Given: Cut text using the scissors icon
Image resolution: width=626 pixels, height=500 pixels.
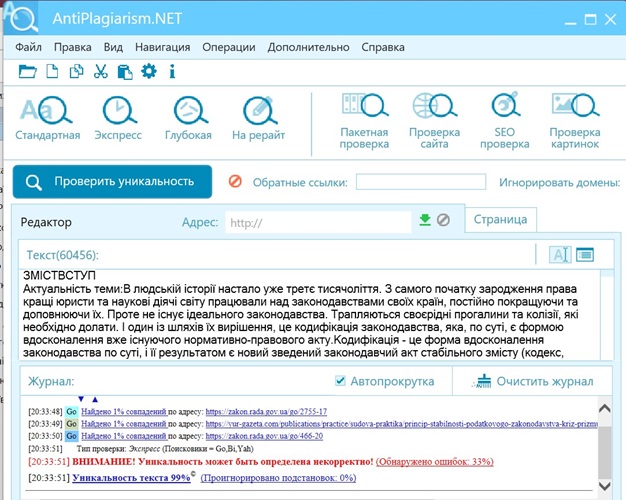Looking at the screenshot, I should click(x=101, y=72).
